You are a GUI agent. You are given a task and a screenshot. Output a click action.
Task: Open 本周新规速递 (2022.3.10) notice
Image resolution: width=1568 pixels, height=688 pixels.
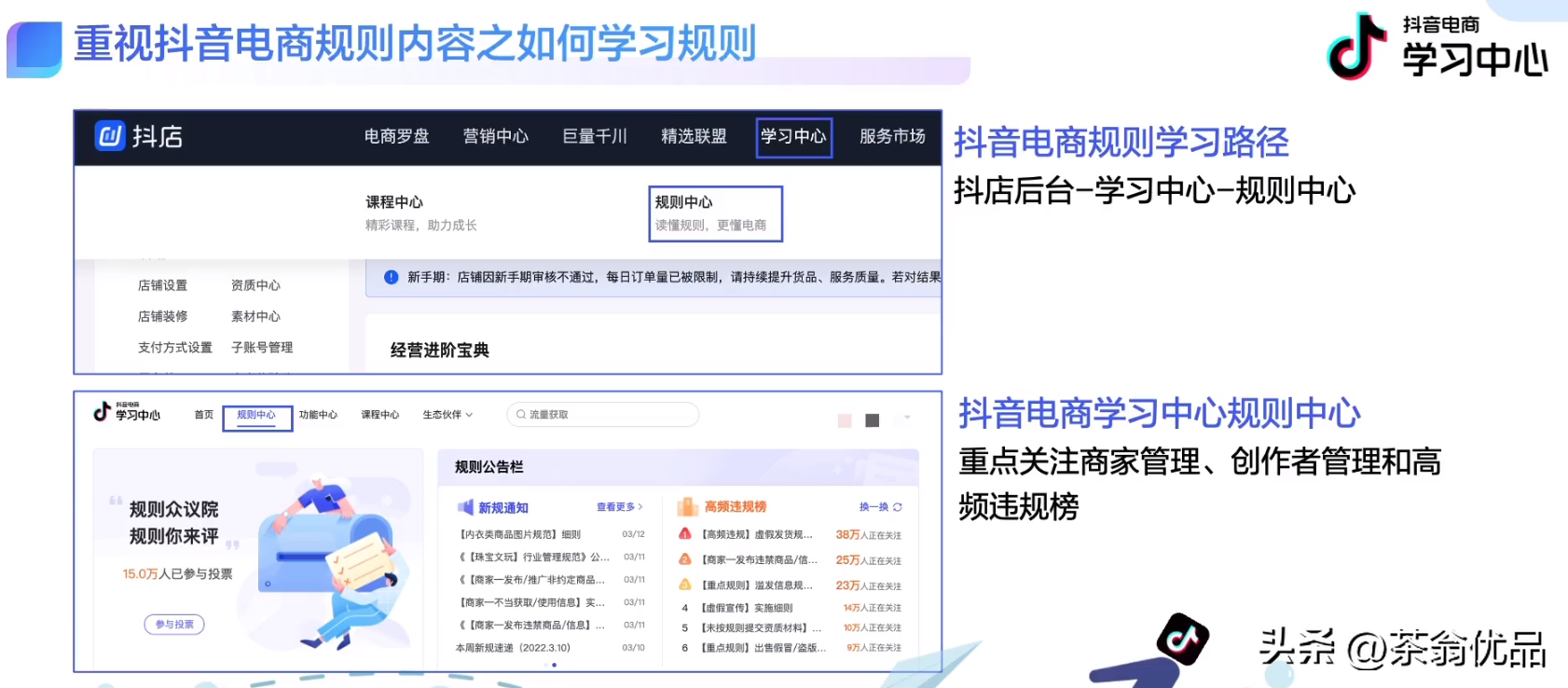513,648
